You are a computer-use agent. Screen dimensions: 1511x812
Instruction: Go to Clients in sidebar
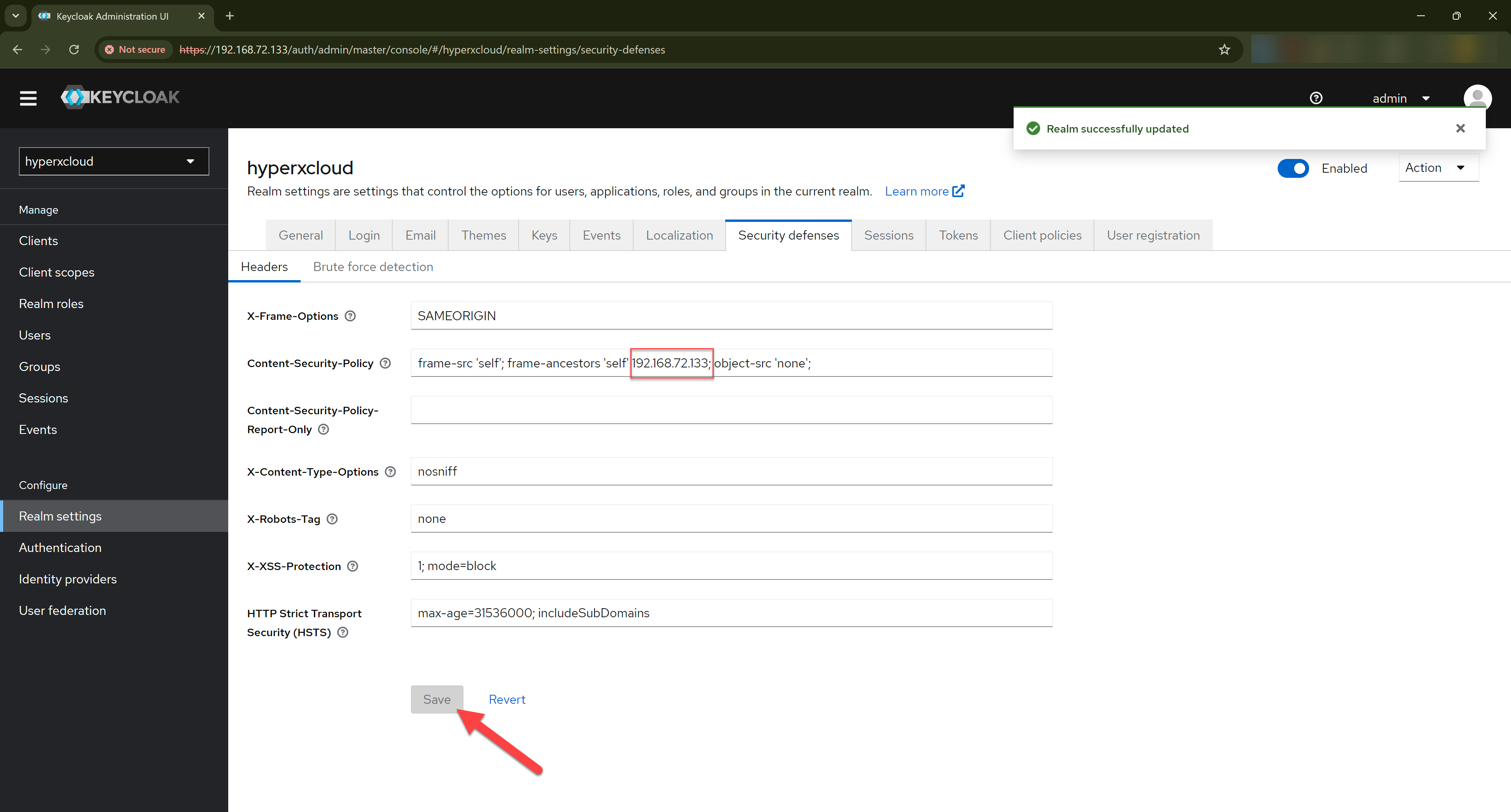114,241
